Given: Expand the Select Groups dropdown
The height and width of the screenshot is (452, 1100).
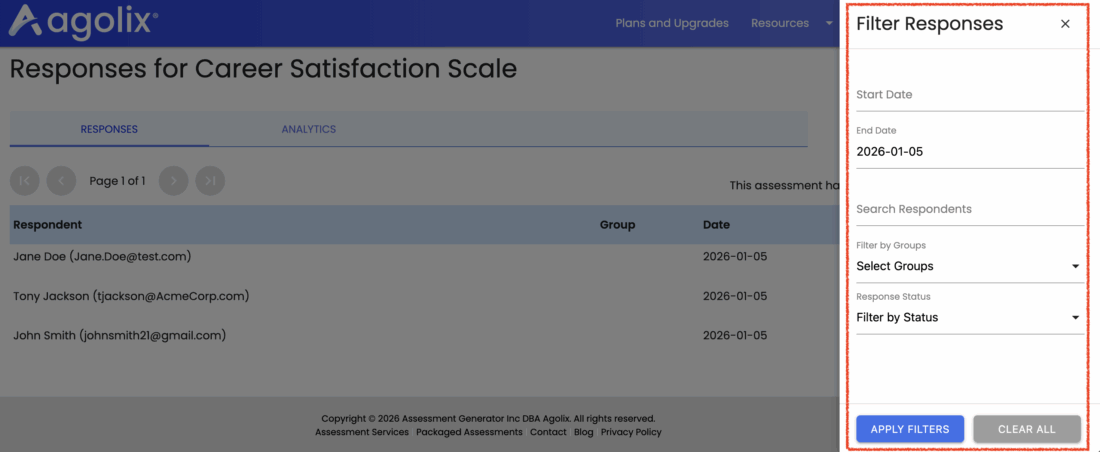Looking at the screenshot, I should pos(969,266).
